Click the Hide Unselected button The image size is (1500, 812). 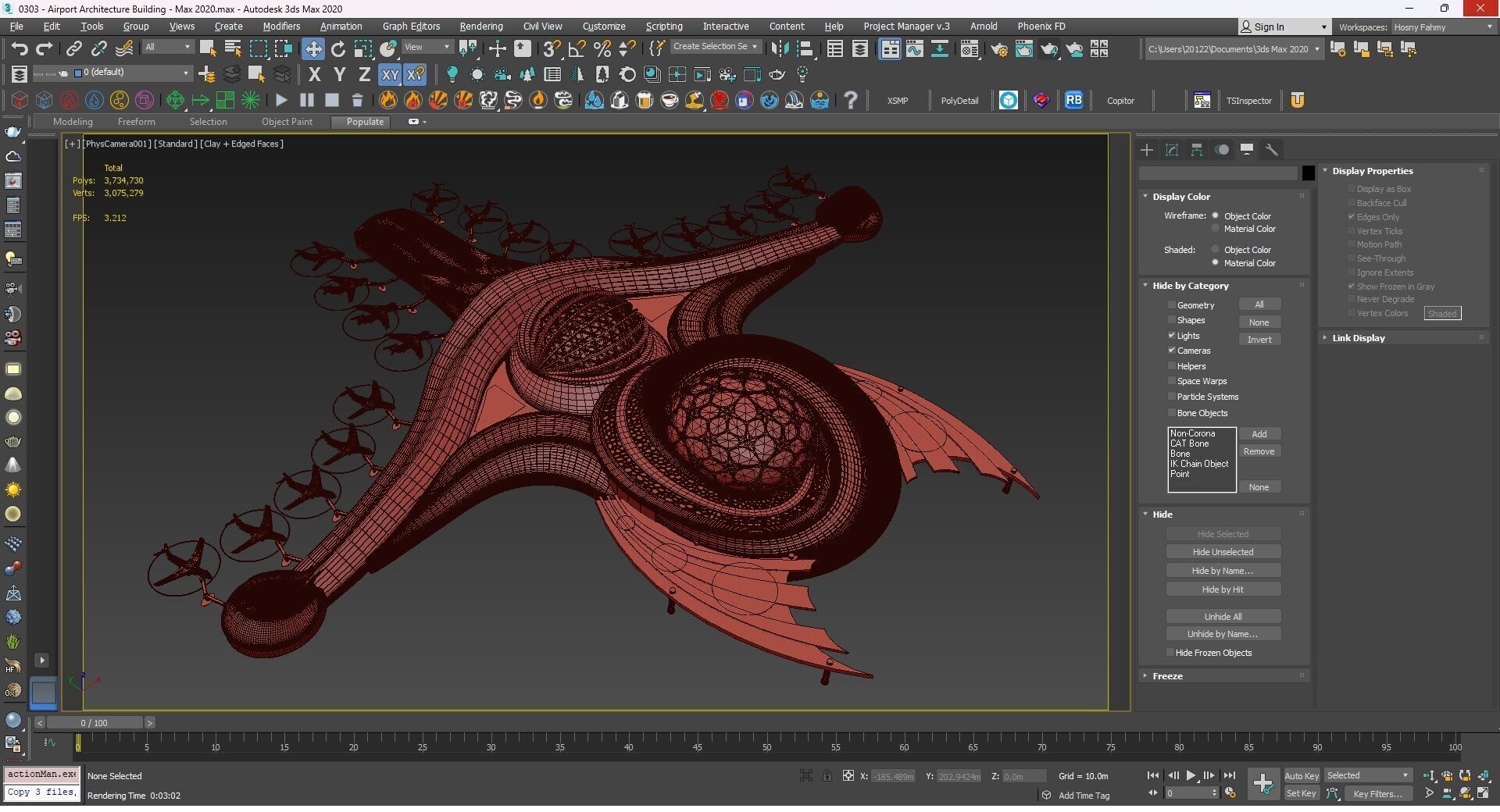point(1223,552)
